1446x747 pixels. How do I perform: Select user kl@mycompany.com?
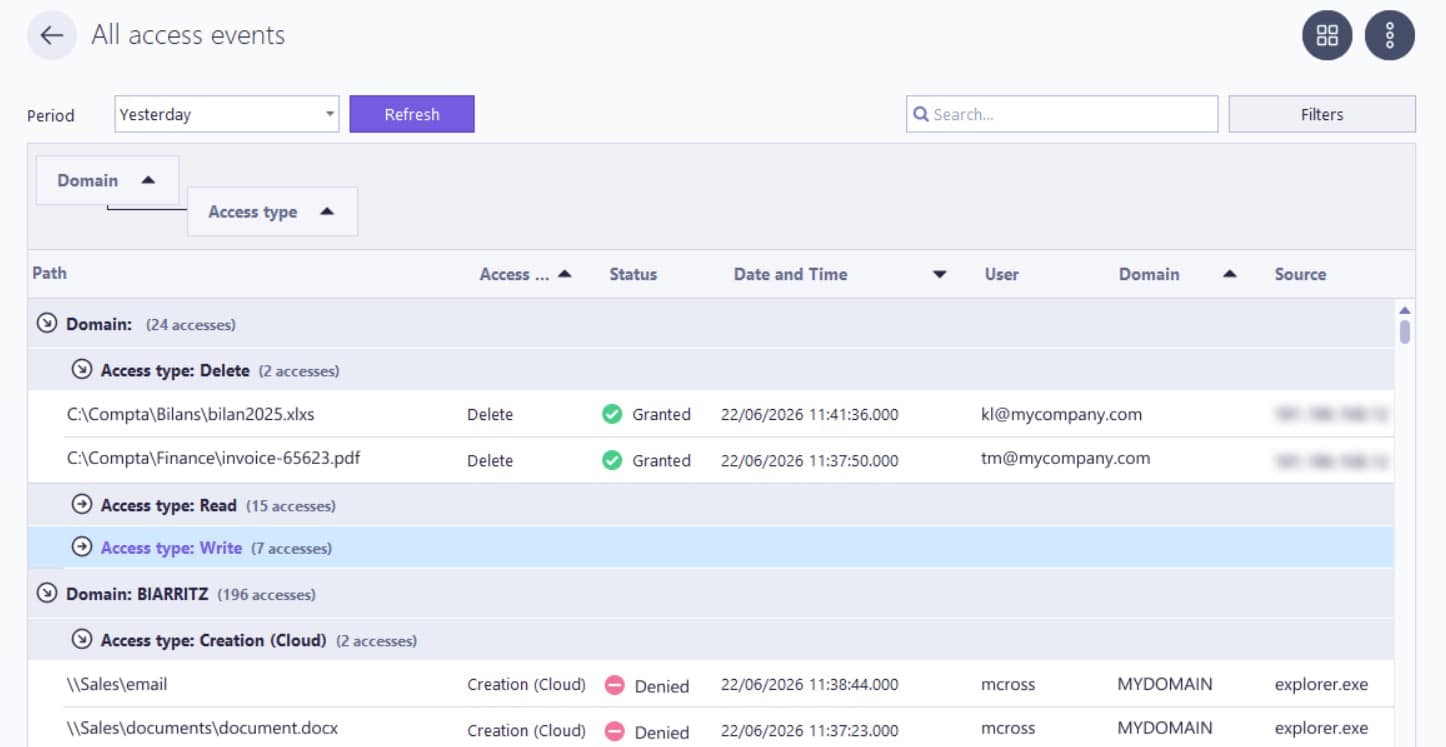point(1061,414)
